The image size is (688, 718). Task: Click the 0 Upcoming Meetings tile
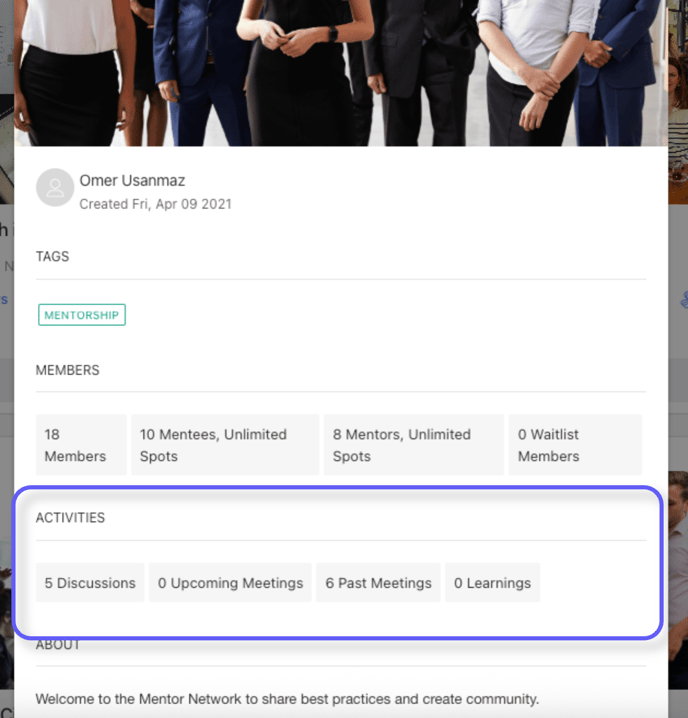pyautogui.click(x=230, y=582)
